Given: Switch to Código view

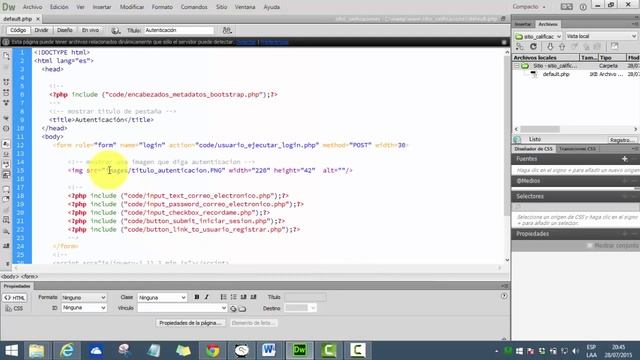Looking at the screenshot, I should pos(18,30).
